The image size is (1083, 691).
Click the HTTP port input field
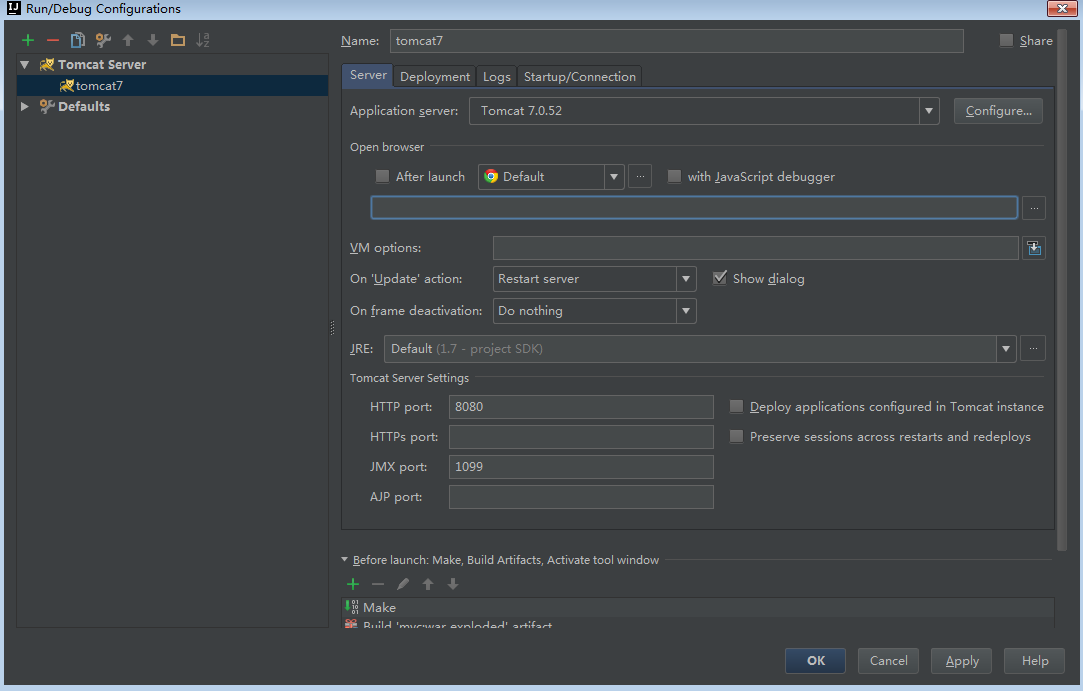(581, 407)
